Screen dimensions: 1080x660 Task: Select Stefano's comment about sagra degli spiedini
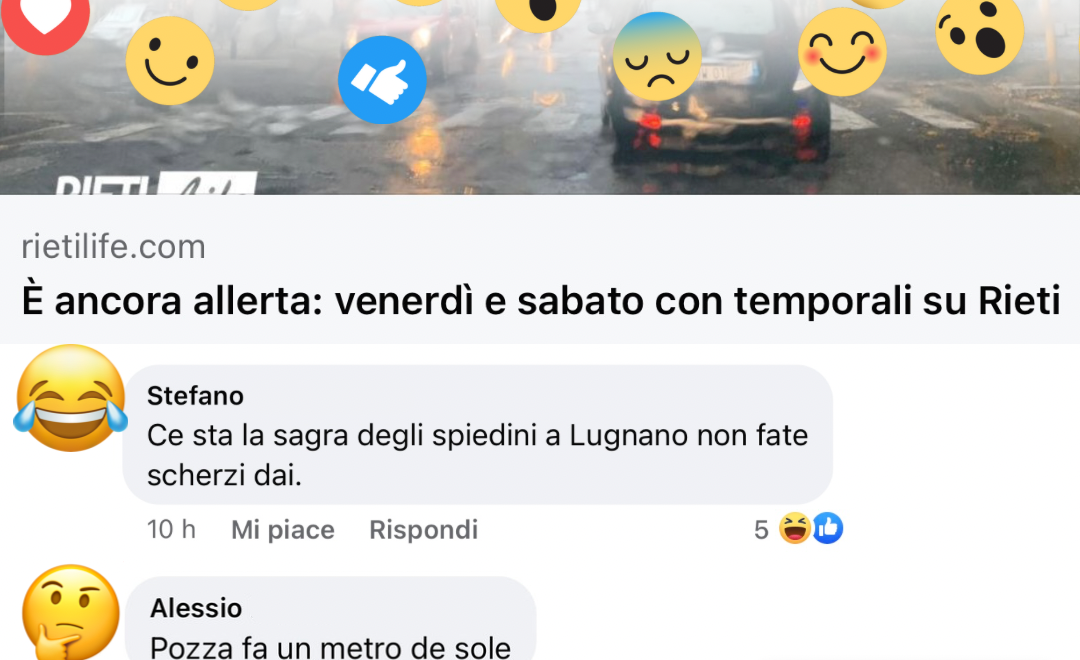(x=477, y=455)
